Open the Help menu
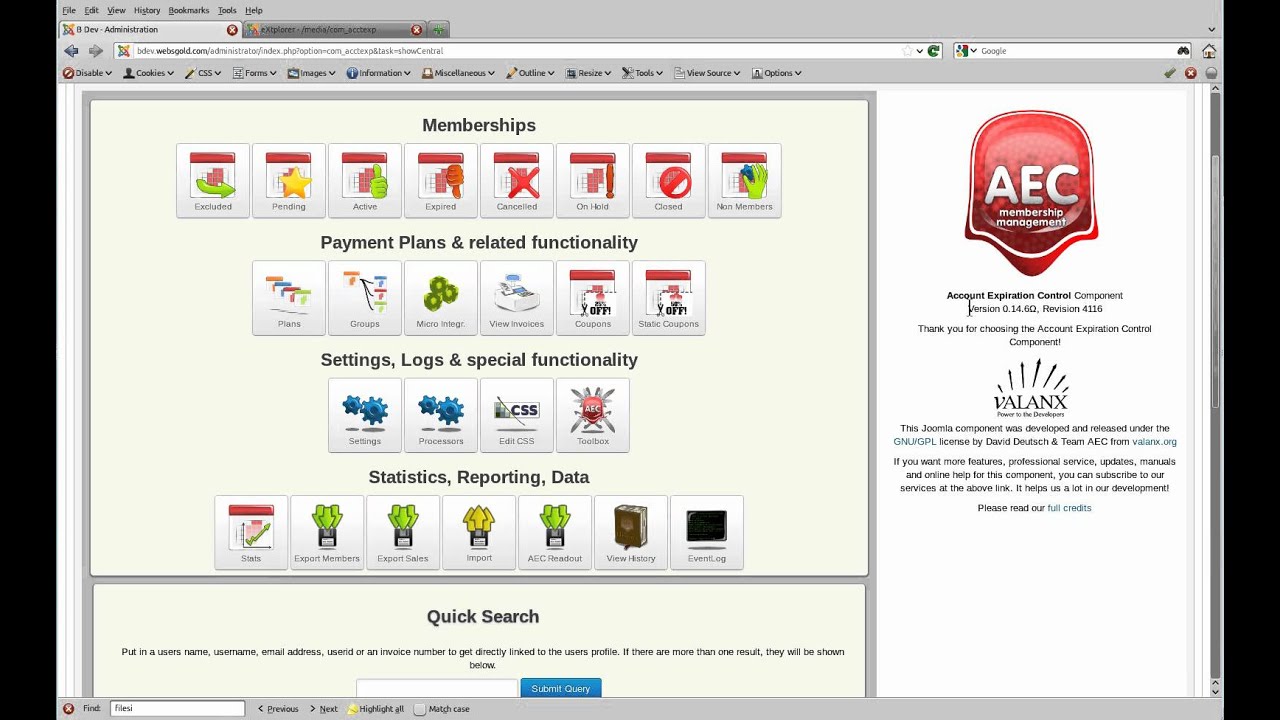Viewport: 1280px width, 720px height. tap(254, 10)
